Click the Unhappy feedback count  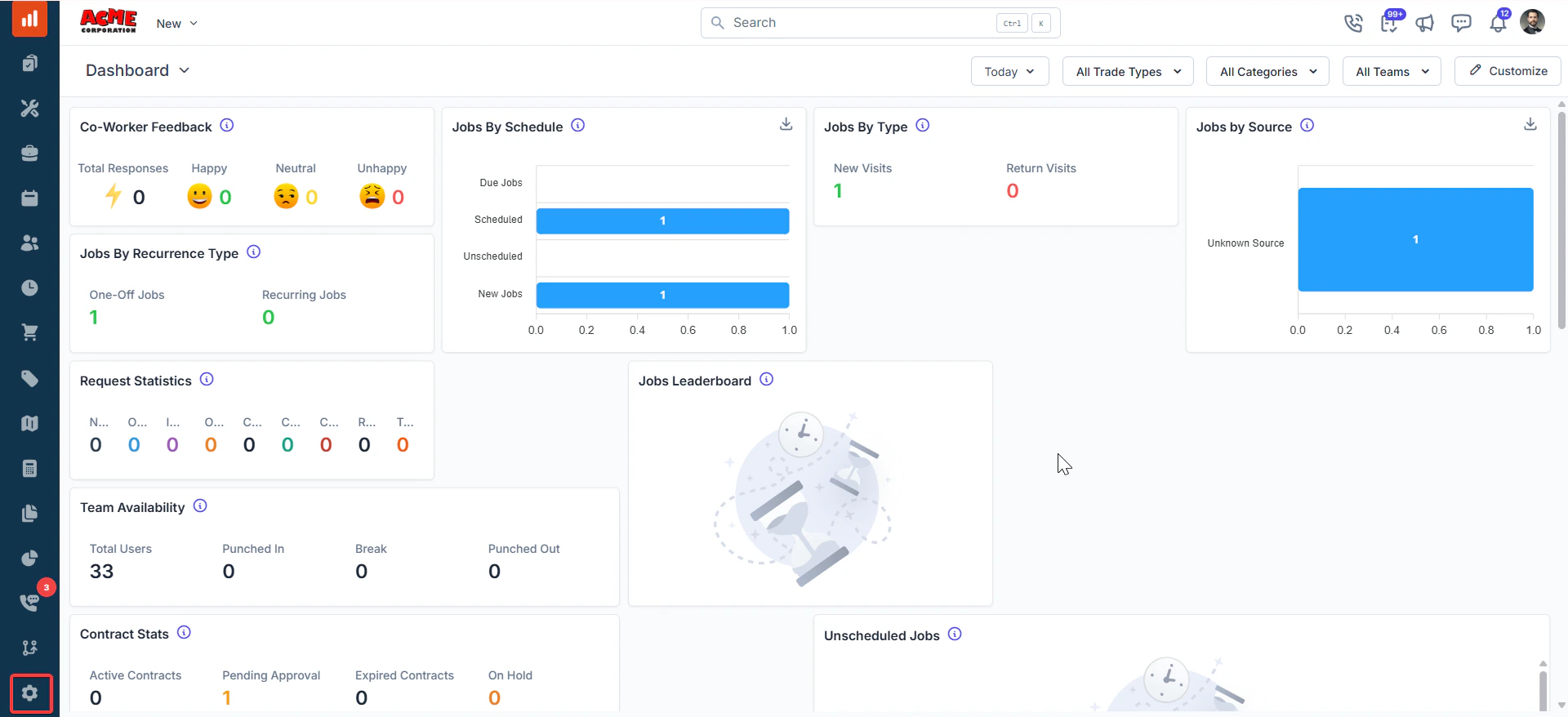pos(399,197)
